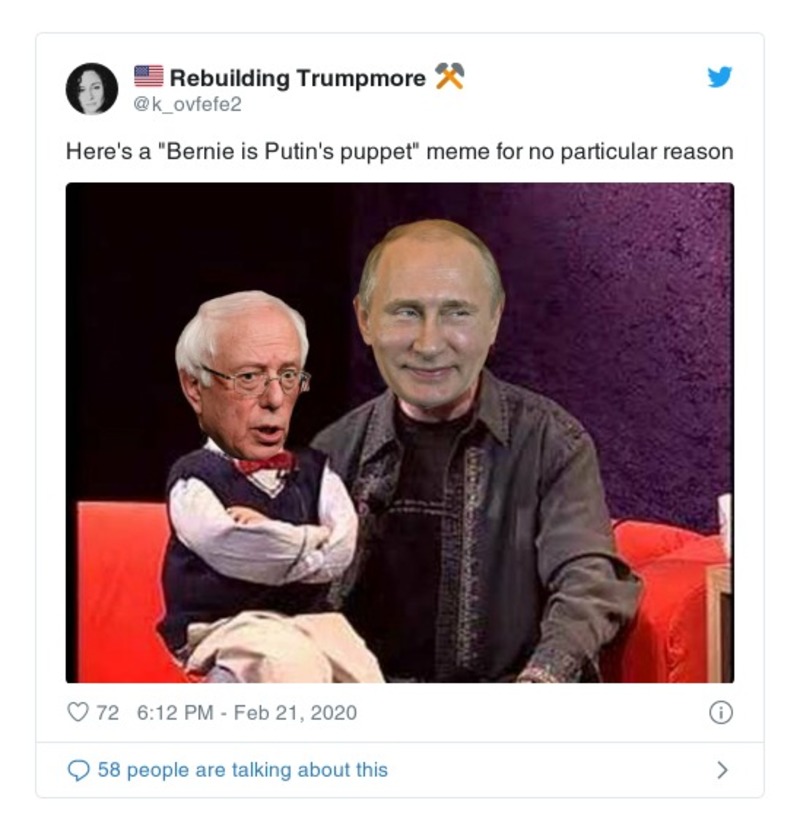Open the 6:12 PM tweet timestamp
The image size is (800, 835).
click(175, 713)
